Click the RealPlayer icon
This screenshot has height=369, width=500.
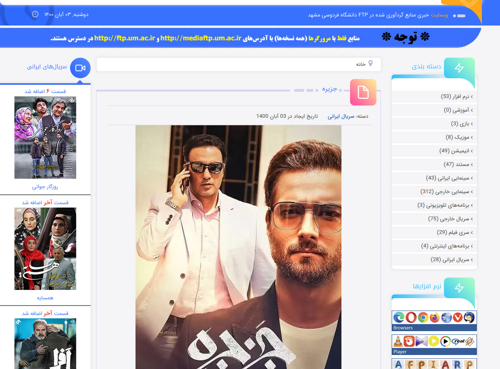click(x=458, y=341)
